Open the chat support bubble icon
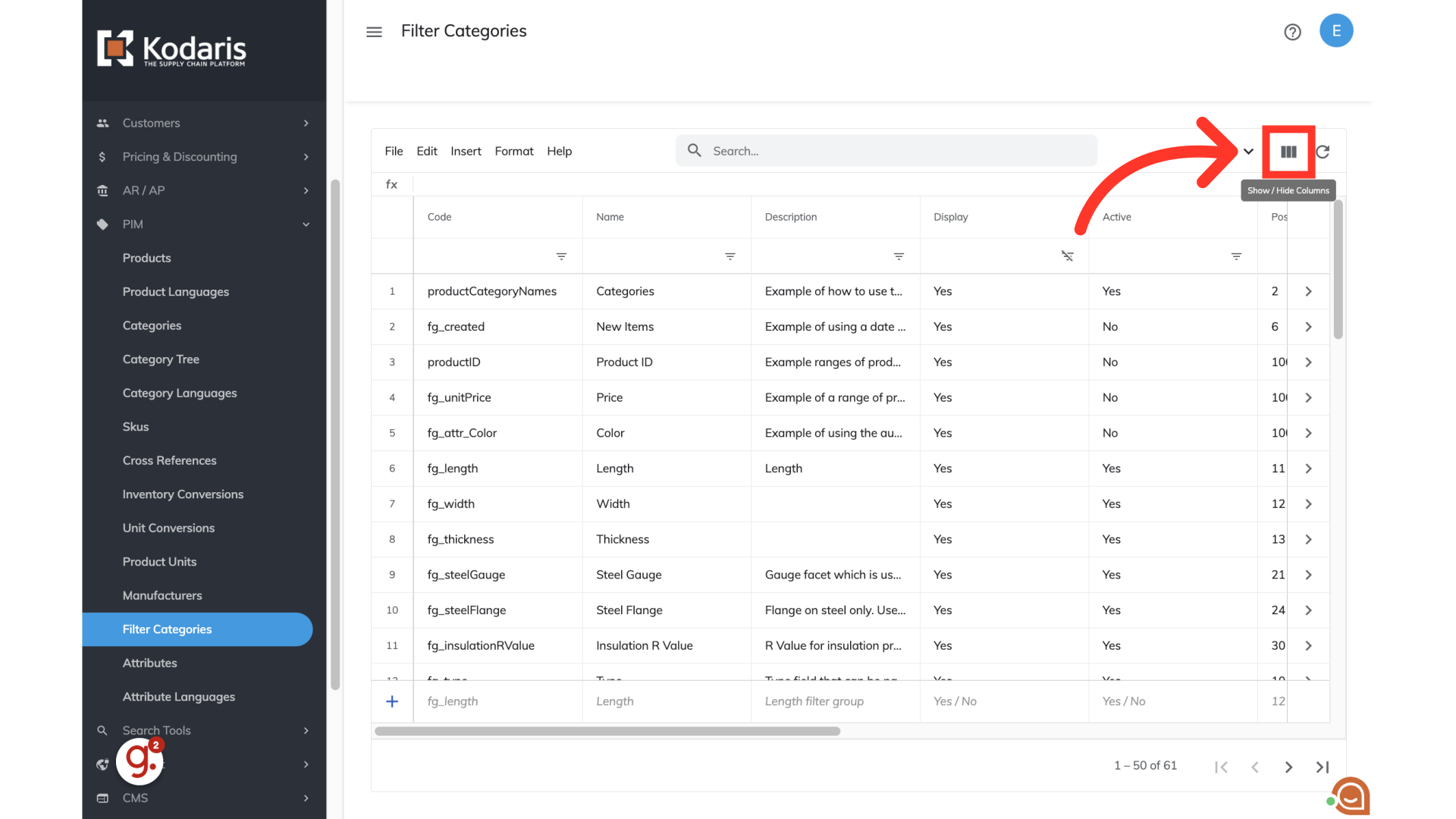The width and height of the screenshot is (1456, 819). (1351, 796)
